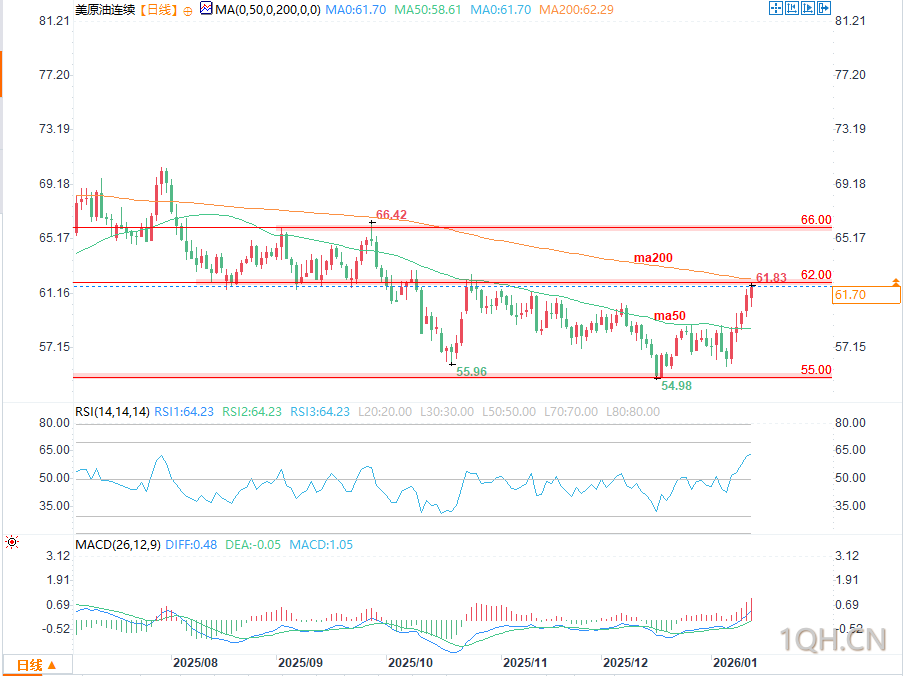Click the 54.98 low price annotation
This screenshot has height=676, width=903.
(x=676, y=385)
